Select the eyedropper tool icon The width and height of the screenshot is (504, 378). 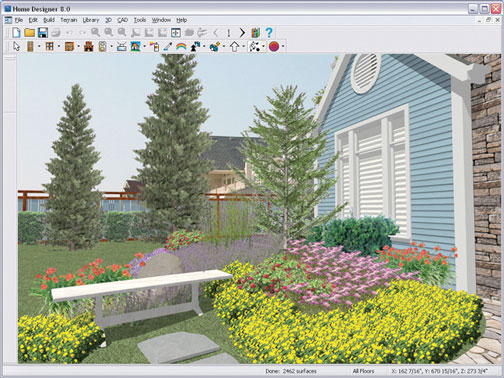pyautogui.click(x=168, y=46)
